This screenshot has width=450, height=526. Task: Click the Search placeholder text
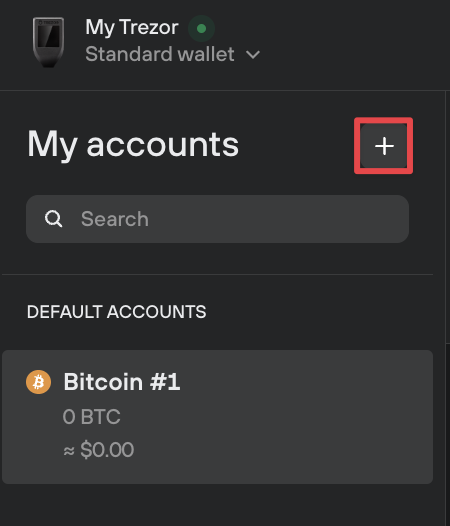point(115,219)
